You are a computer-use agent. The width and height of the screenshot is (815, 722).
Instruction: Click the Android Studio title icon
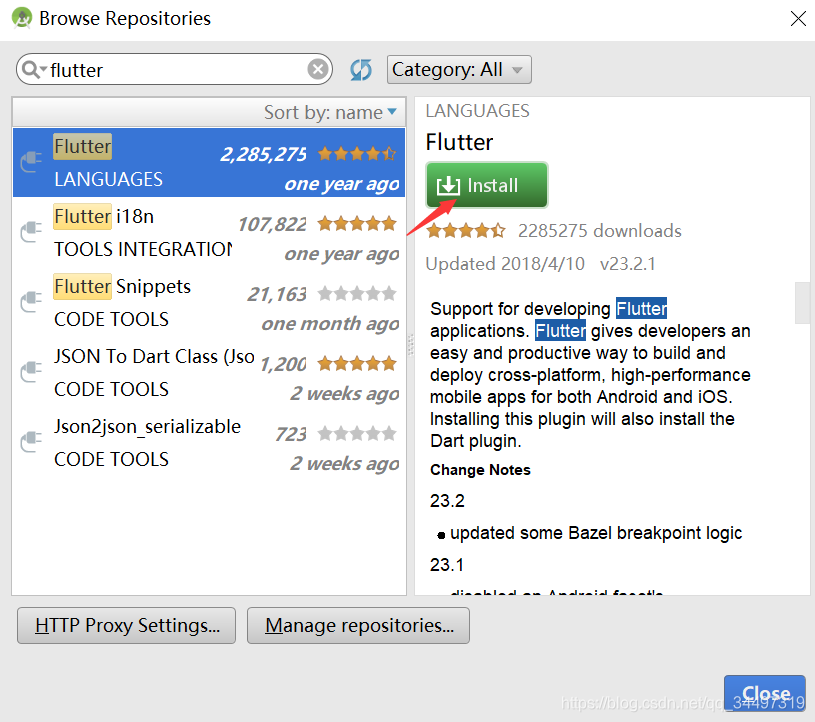pyautogui.click(x=22, y=18)
